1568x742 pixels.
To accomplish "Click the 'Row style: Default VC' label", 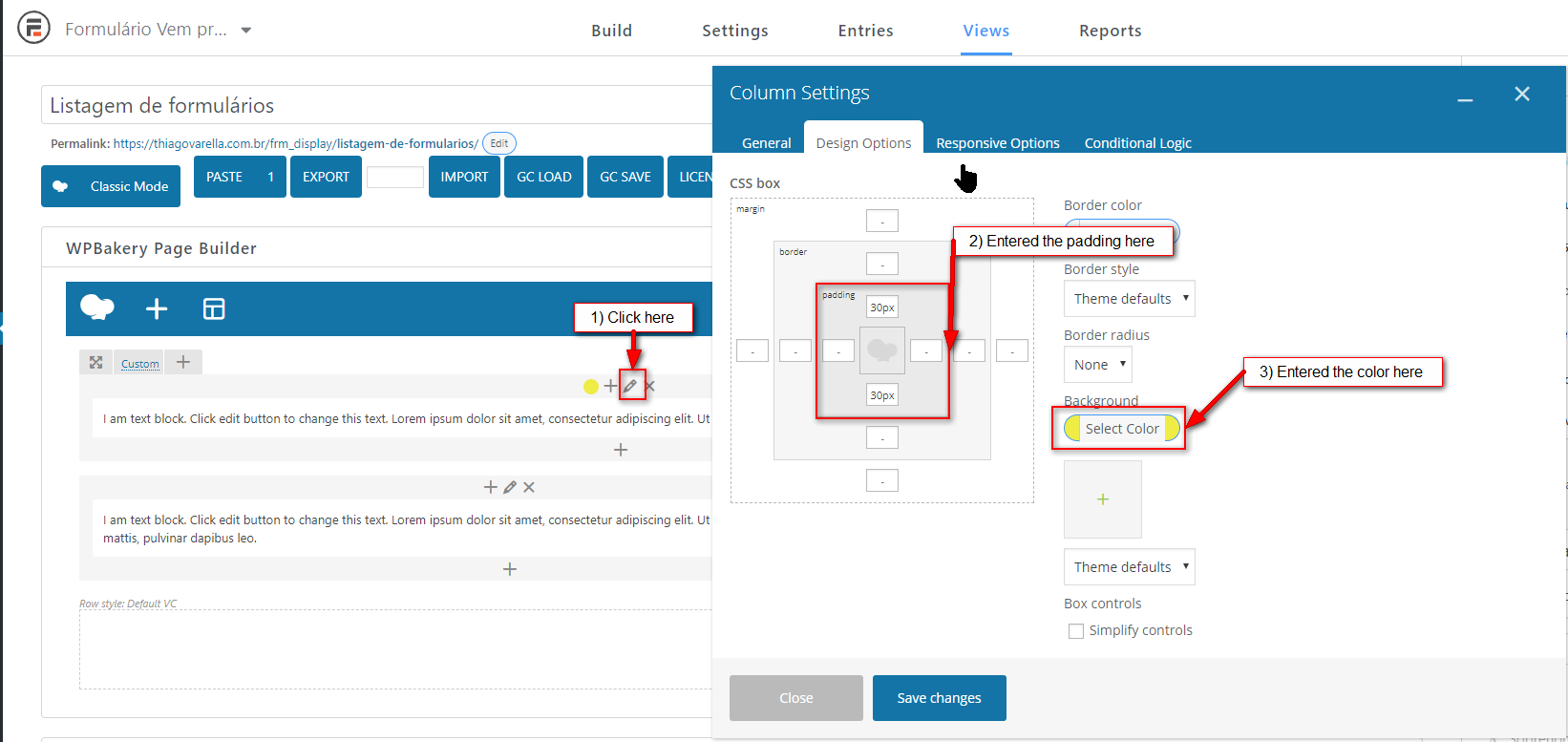I will coord(128,604).
